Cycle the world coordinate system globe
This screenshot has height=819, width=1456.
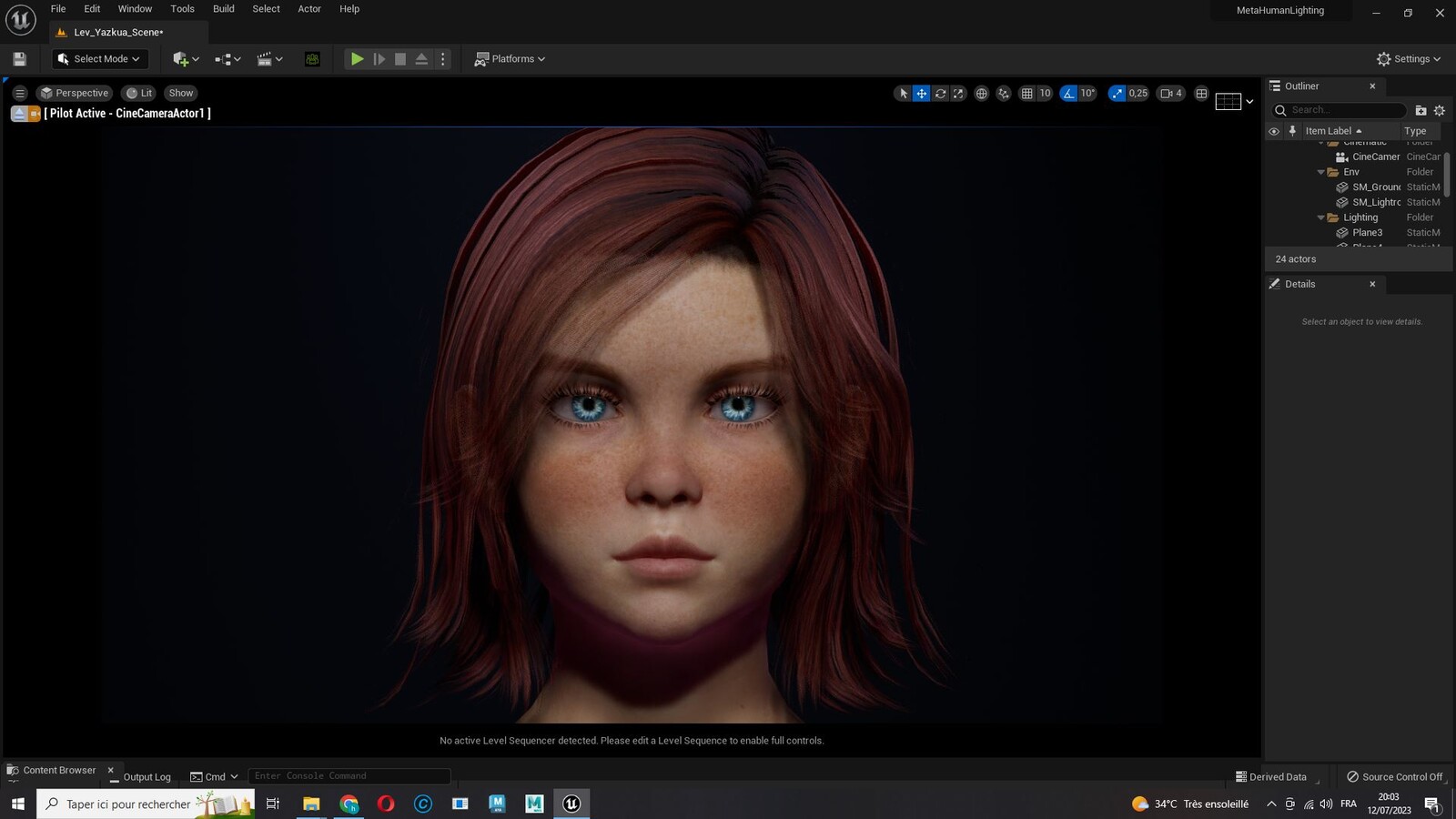[x=981, y=93]
